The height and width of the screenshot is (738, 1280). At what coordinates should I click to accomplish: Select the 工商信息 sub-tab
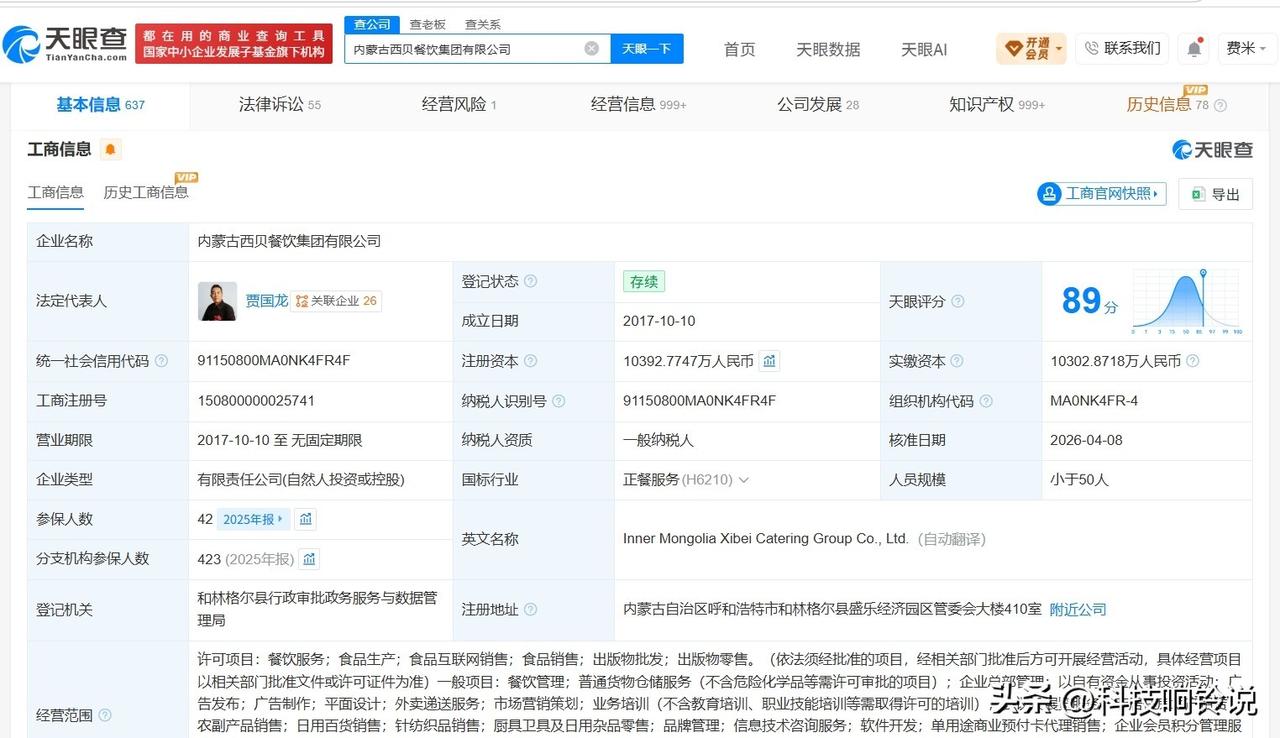coord(55,192)
